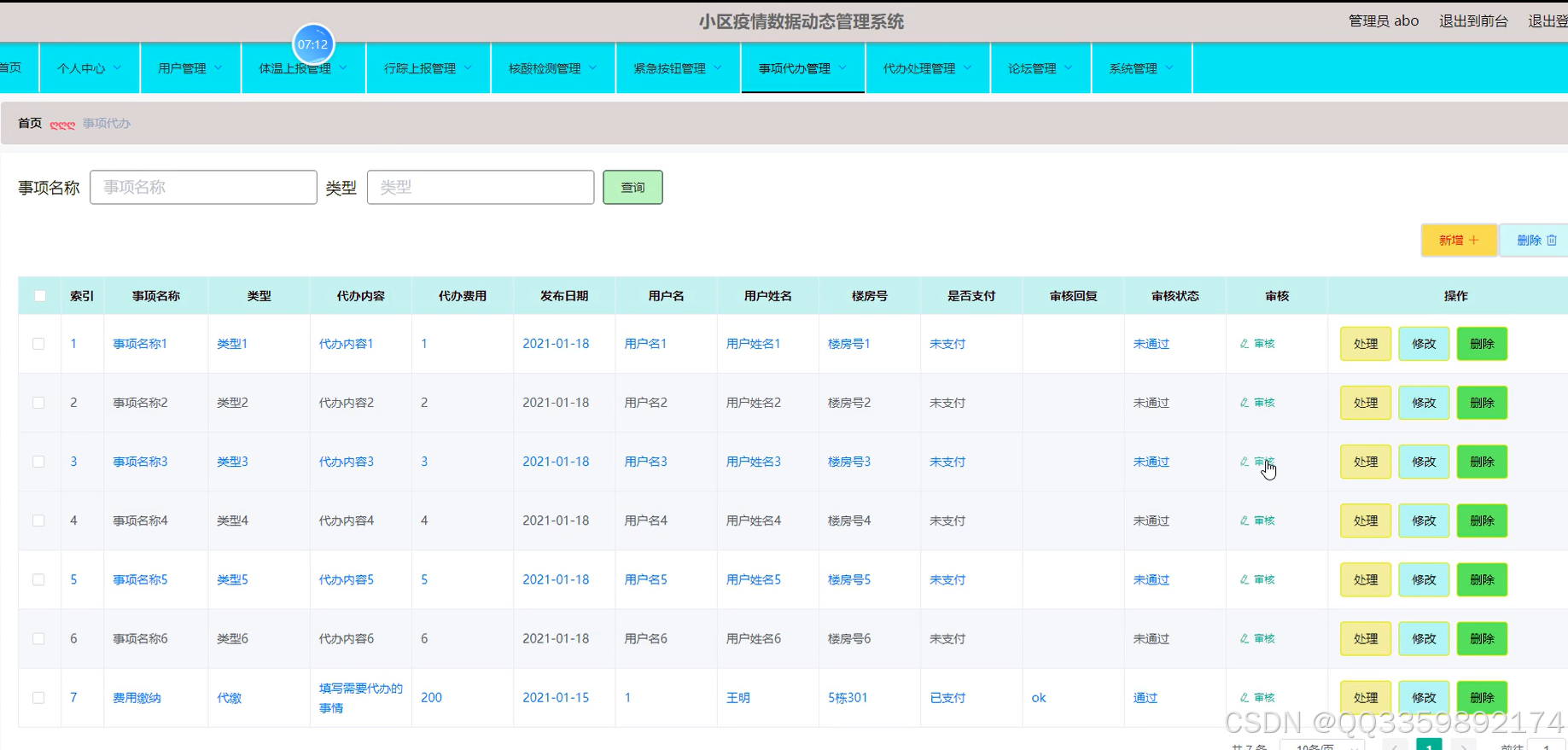Expand the 行踪上报管理 menu
1568x750 pixels.
(428, 68)
